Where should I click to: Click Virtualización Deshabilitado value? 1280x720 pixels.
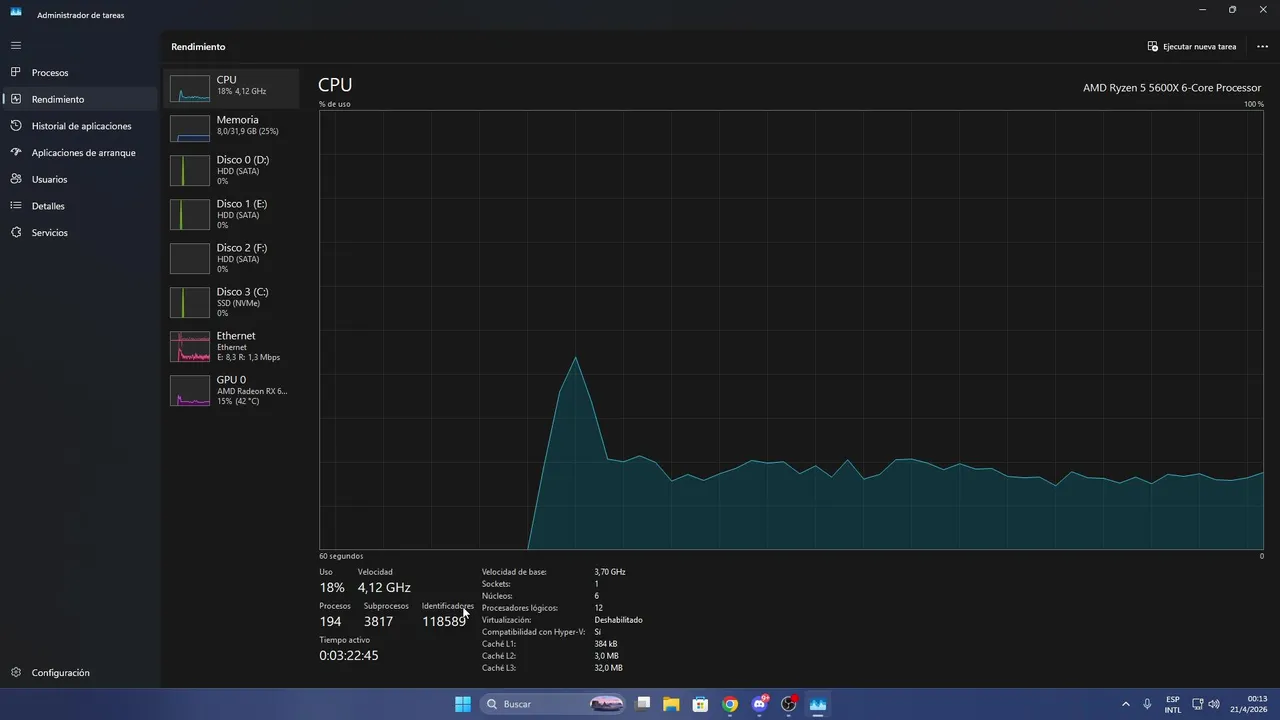click(618, 620)
